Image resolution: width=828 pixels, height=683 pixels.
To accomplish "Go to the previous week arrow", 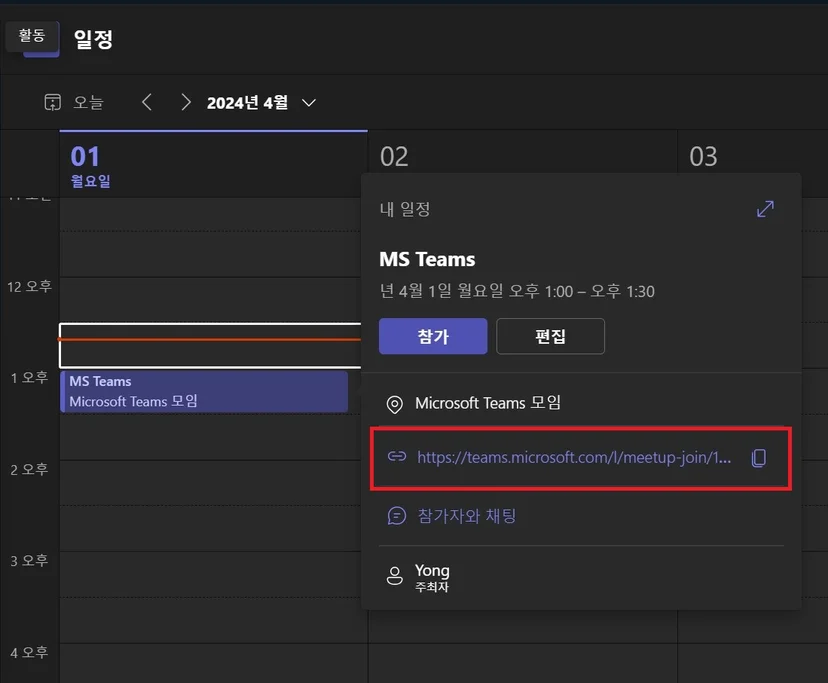I will tap(147, 102).
